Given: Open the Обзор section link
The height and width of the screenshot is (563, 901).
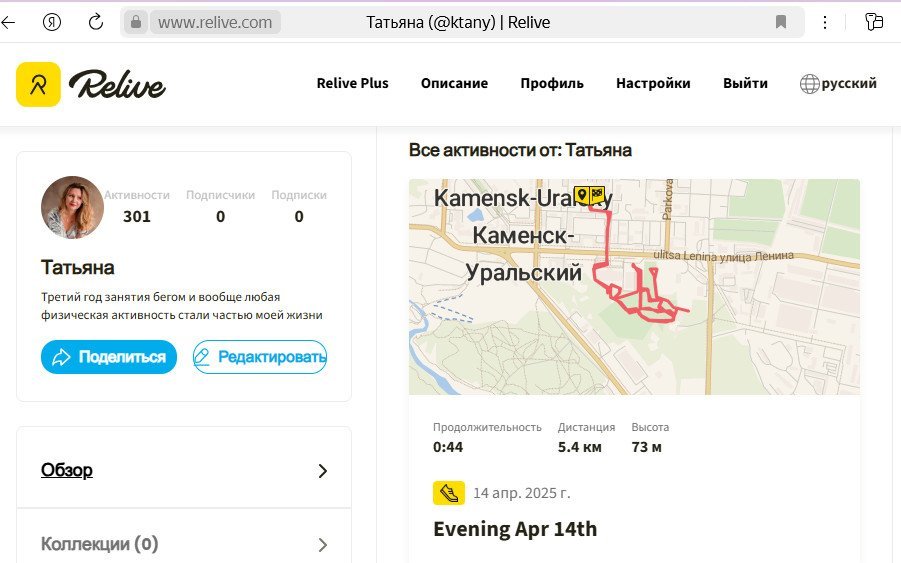Looking at the screenshot, I should (x=67, y=470).
